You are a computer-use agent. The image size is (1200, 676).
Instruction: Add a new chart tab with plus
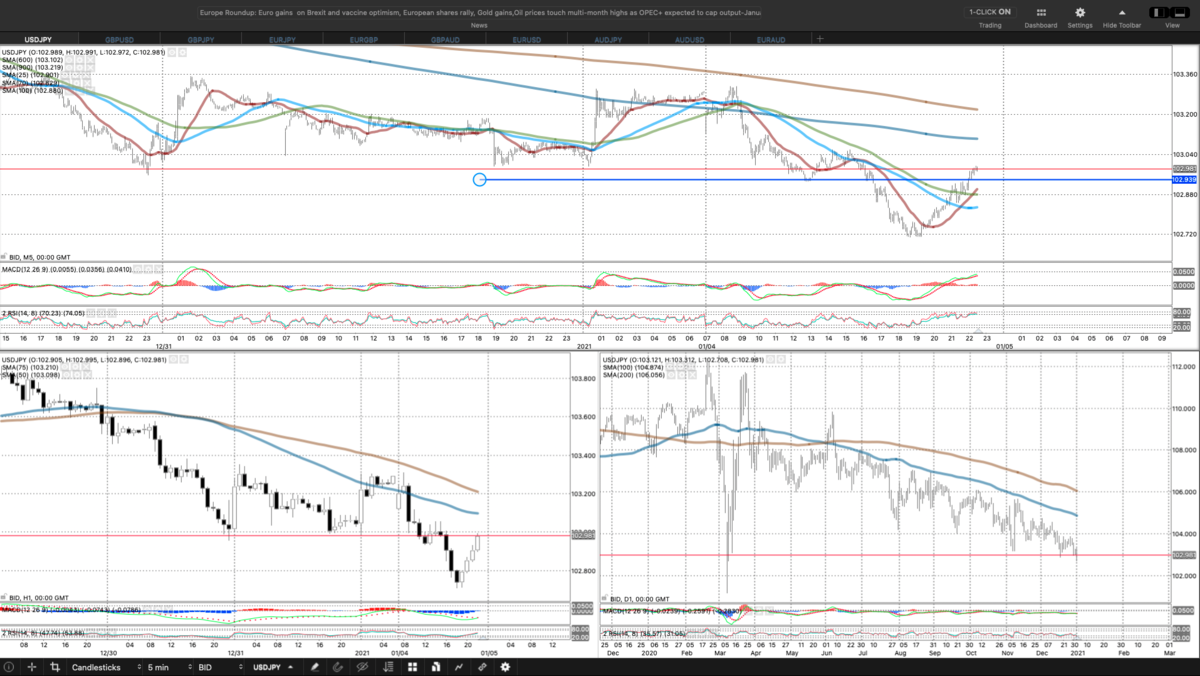pyautogui.click(x=820, y=38)
